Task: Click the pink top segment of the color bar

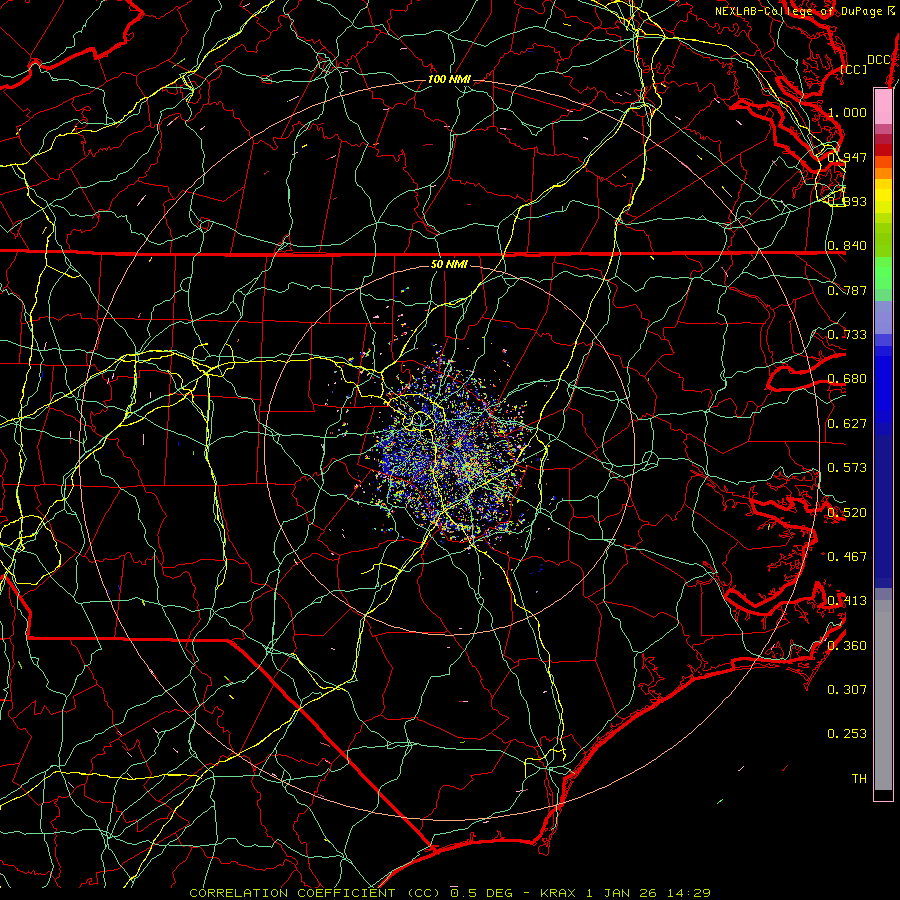Action: coord(883,106)
